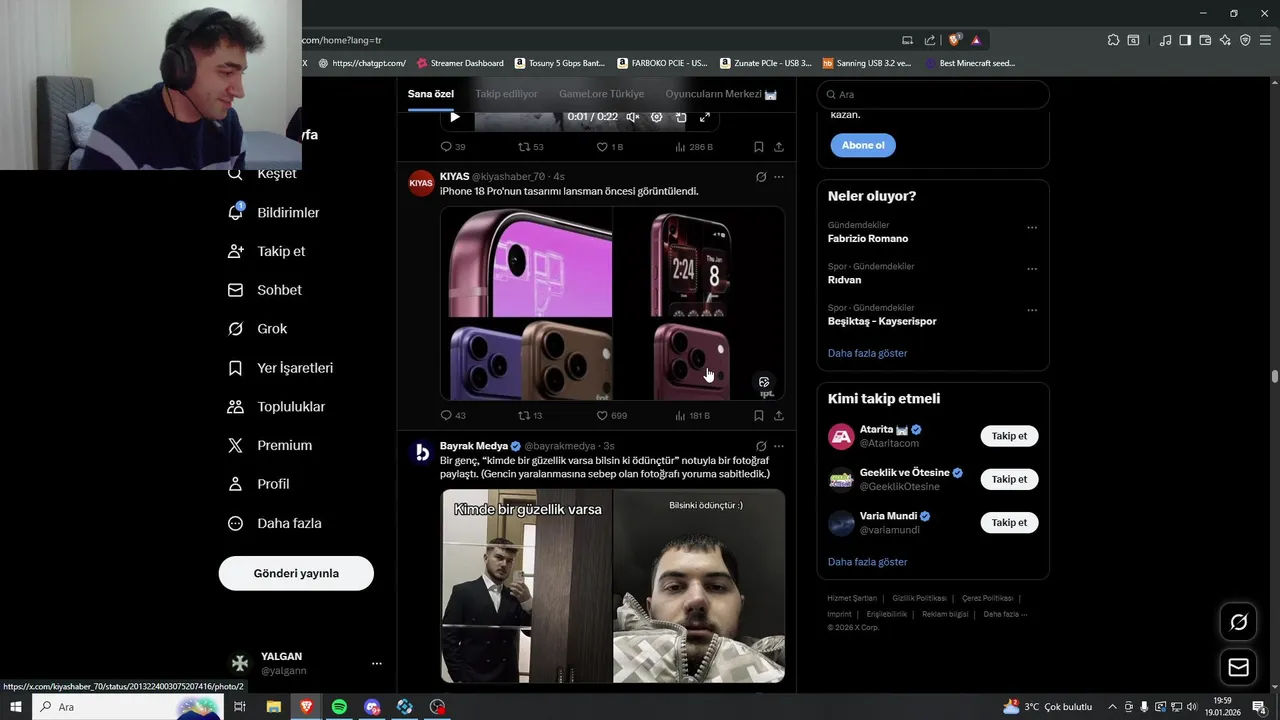Open Keşfet in the sidebar
The height and width of the screenshot is (720, 1280).
tap(262, 174)
